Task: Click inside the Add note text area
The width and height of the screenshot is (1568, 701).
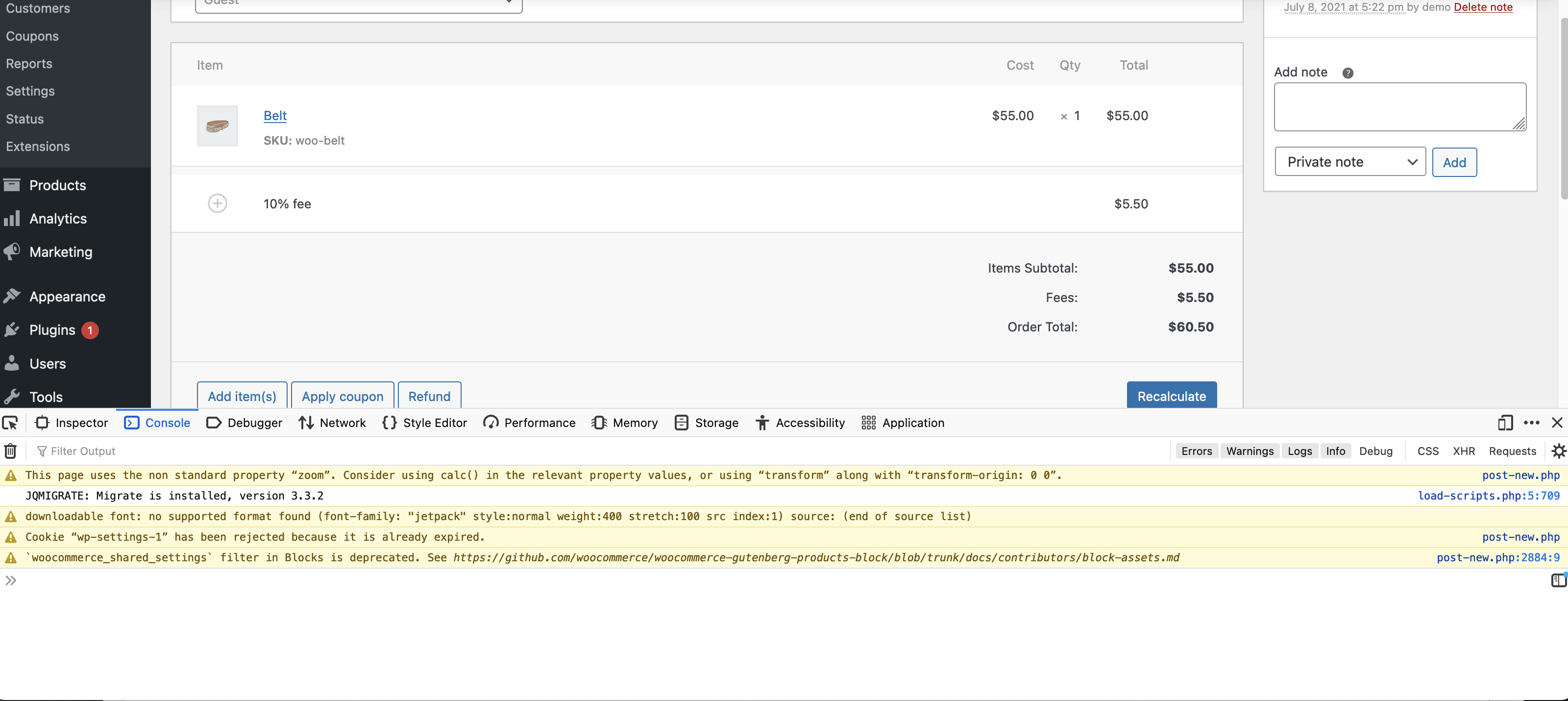Action: [x=1399, y=106]
